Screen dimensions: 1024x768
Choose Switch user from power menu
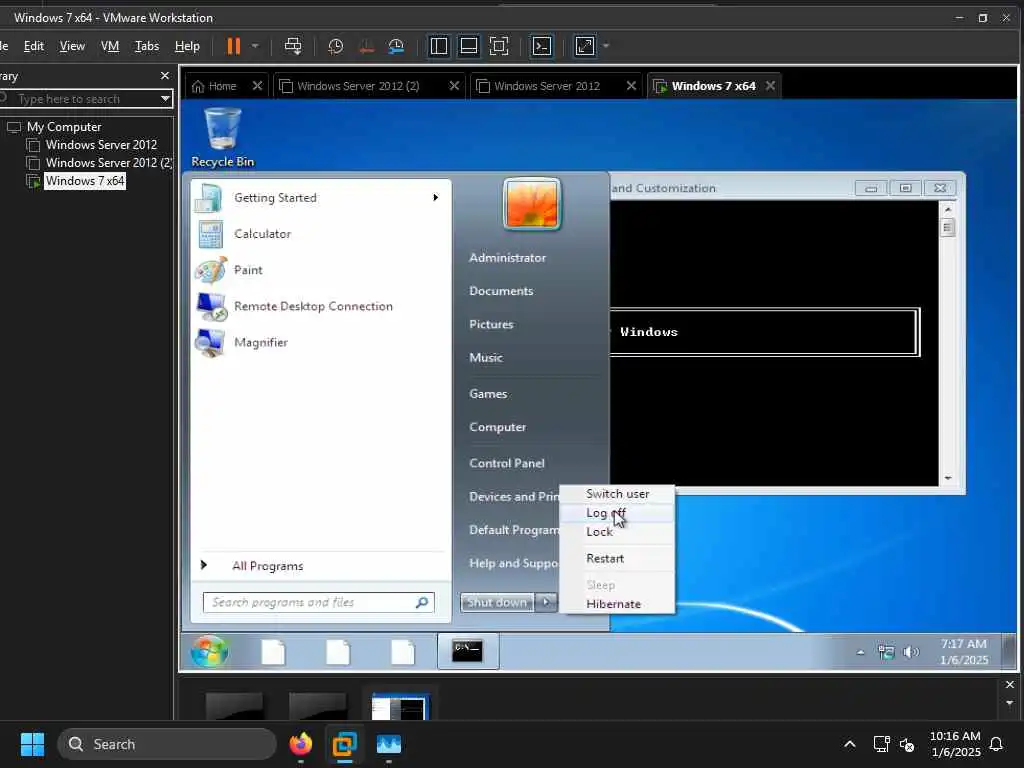click(617, 494)
